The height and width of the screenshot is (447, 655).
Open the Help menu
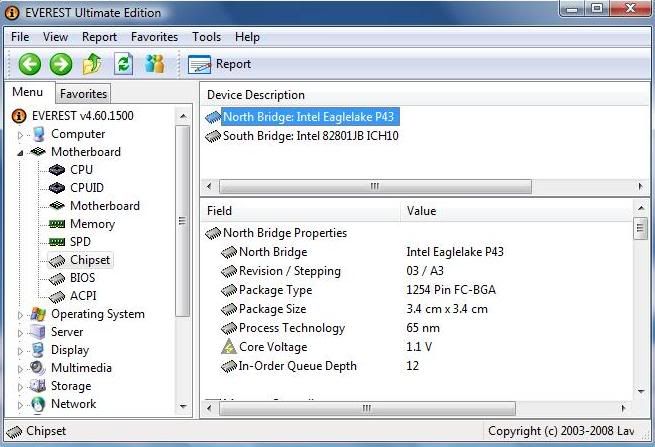pos(247,37)
